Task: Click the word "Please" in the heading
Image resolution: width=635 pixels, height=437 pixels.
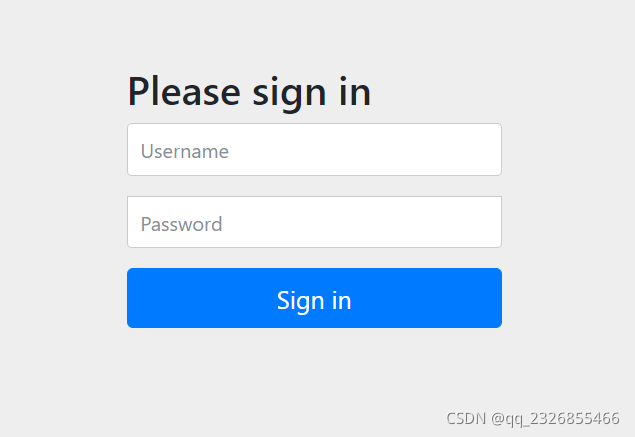Action: click(x=184, y=92)
